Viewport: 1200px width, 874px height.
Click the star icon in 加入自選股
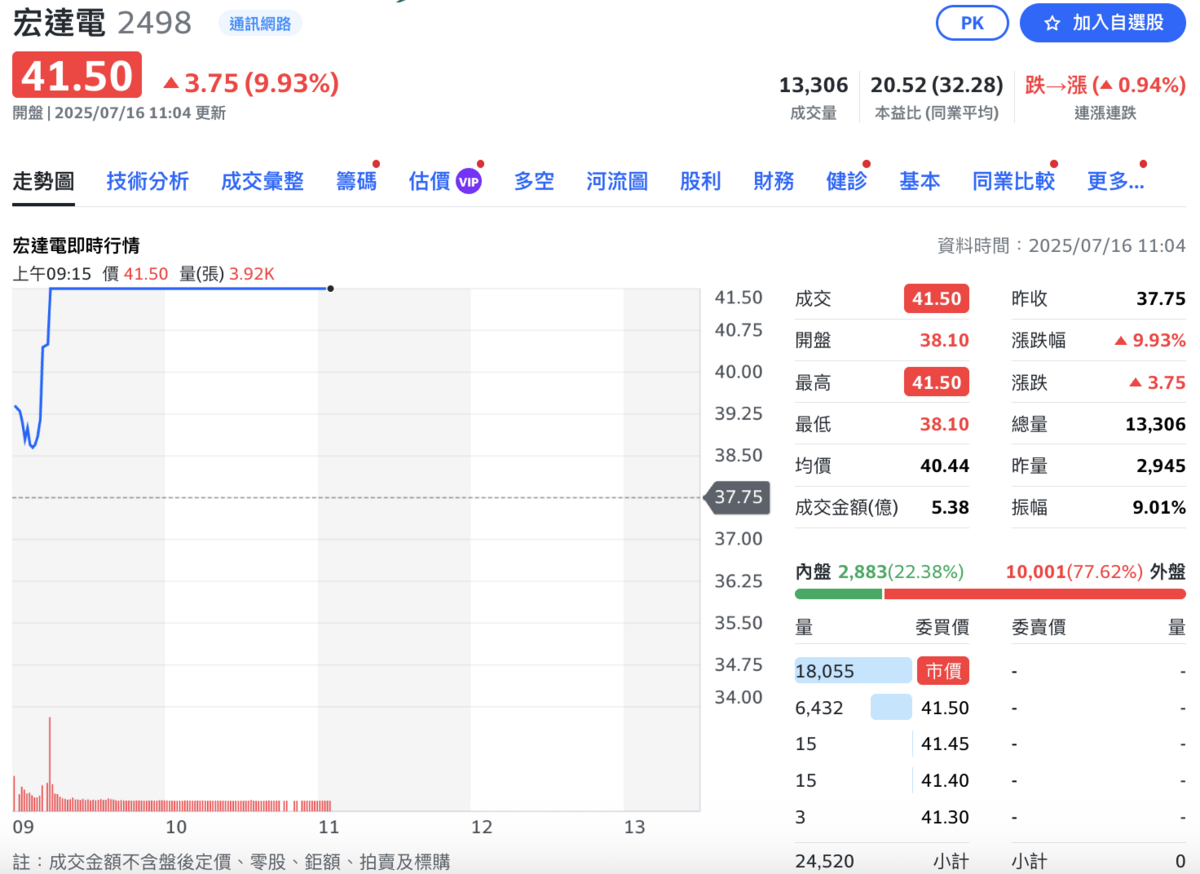click(1052, 23)
